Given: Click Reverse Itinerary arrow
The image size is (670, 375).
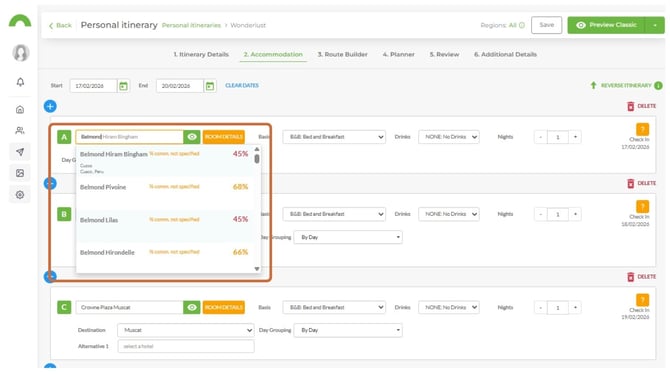Looking at the screenshot, I should click(x=593, y=85).
